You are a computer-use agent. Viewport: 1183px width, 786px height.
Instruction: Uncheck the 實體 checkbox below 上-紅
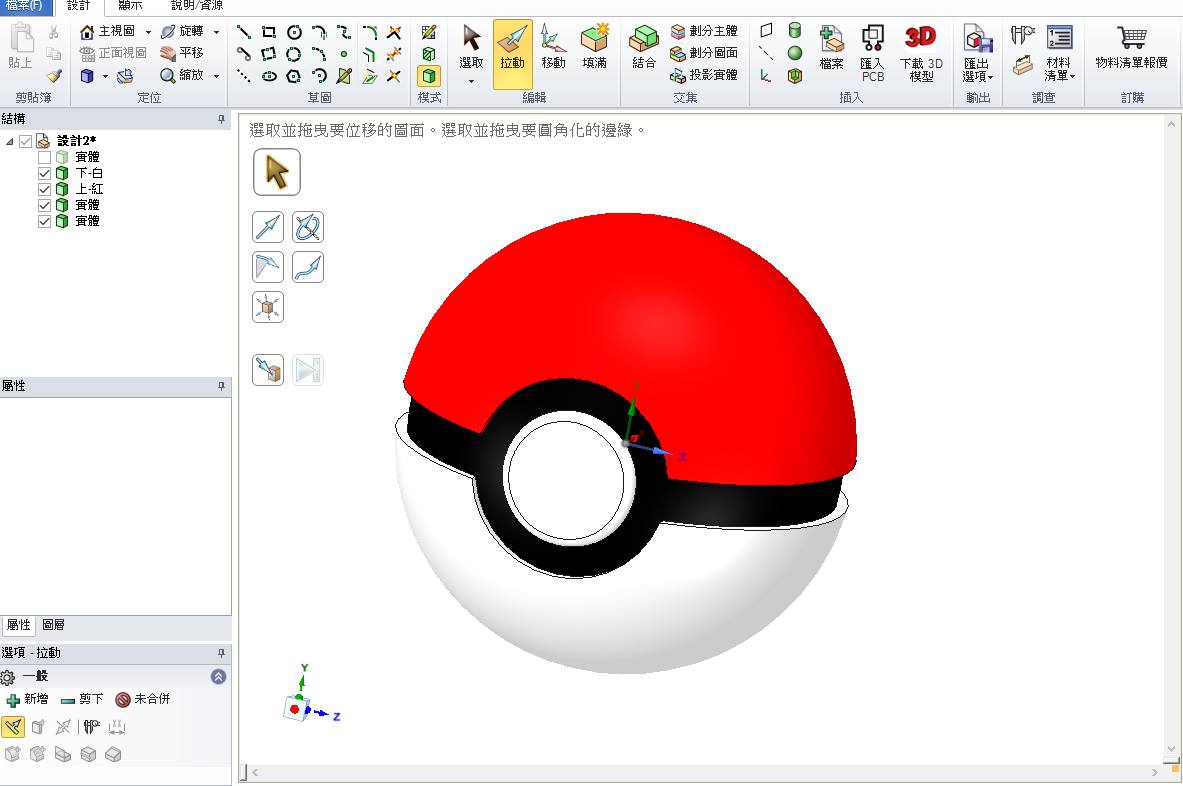click(45, 205)
